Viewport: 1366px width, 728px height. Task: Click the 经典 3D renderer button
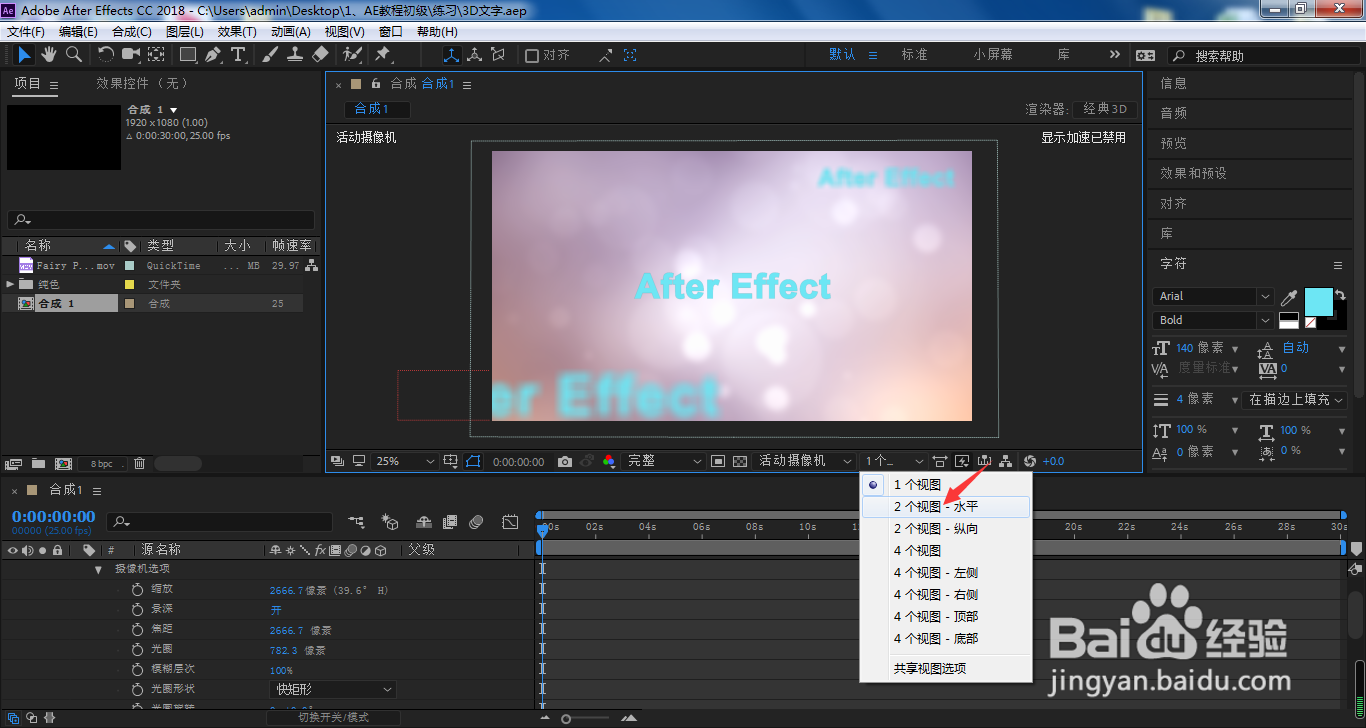[x=1106, y=109]
